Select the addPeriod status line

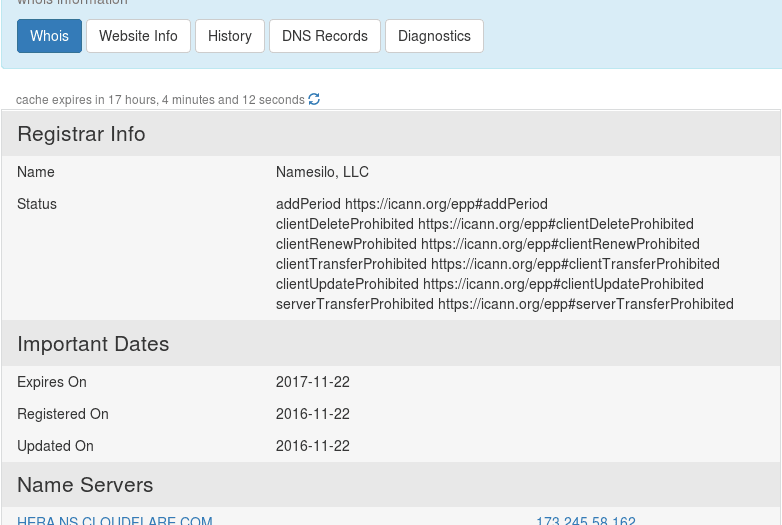coord(411,204)
